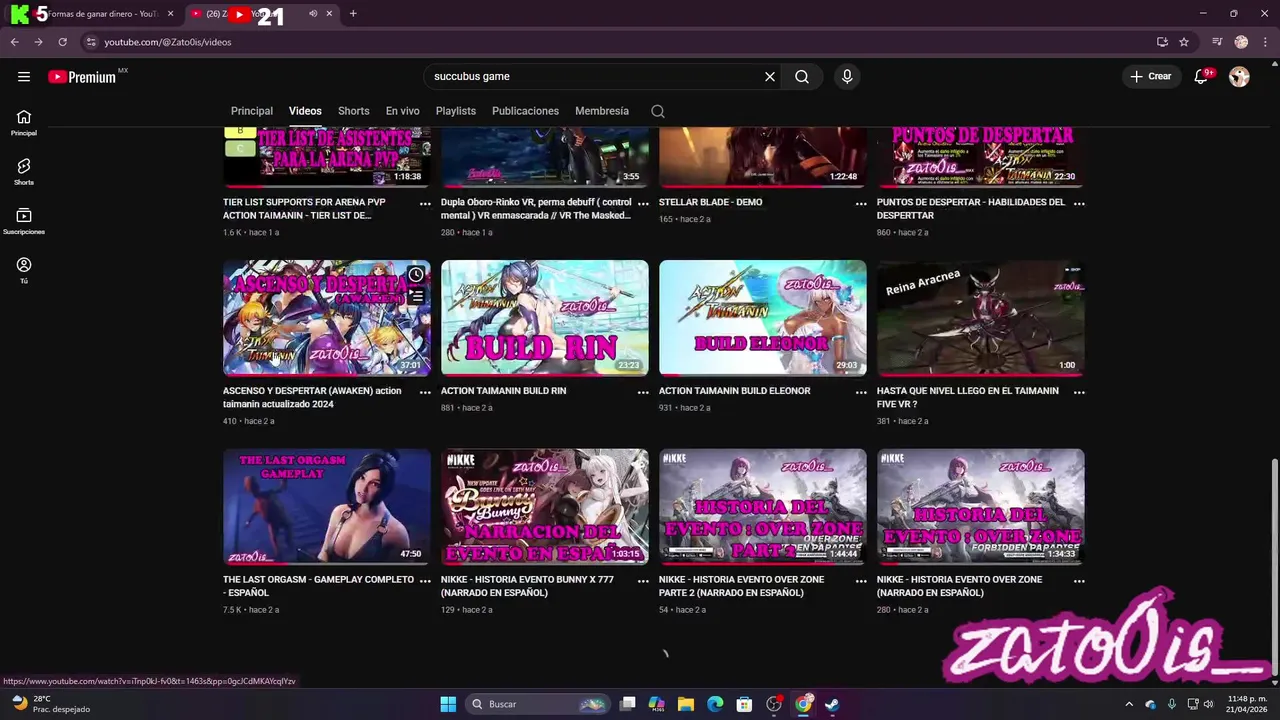
Task: Open Suscripciones in left sidebar
Action: pyautogui.click(x=24, y=221)
